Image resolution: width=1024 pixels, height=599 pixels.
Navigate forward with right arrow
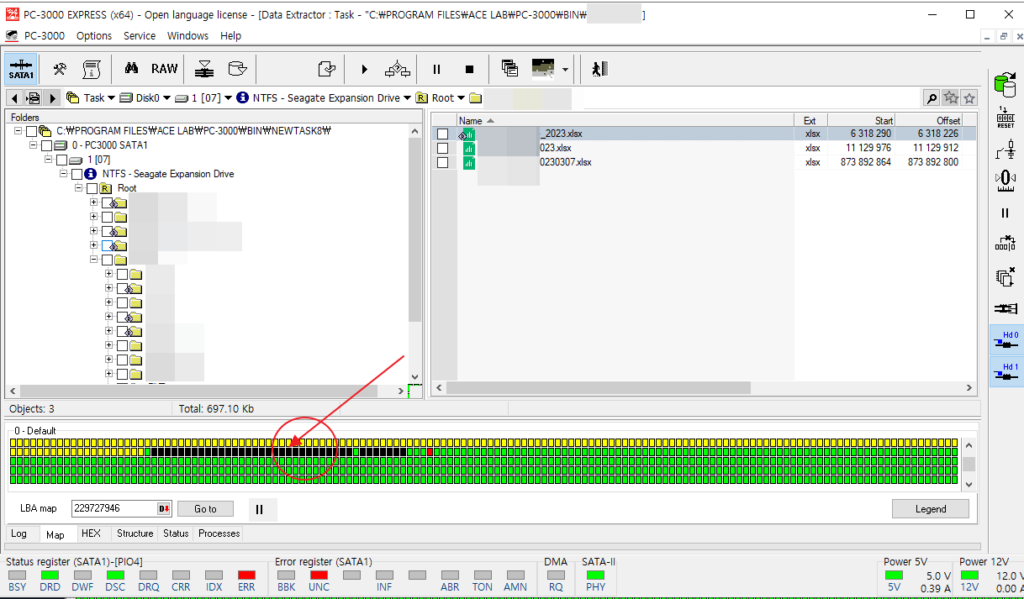52,98
